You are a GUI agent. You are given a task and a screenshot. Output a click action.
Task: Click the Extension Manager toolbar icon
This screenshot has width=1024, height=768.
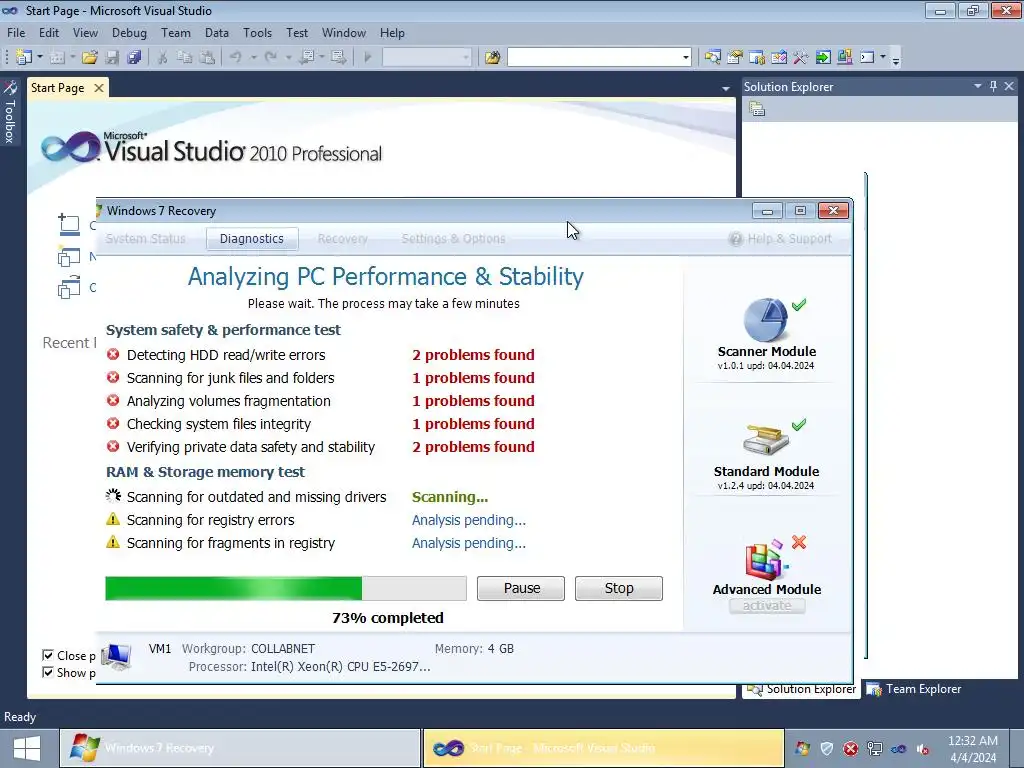844,57
